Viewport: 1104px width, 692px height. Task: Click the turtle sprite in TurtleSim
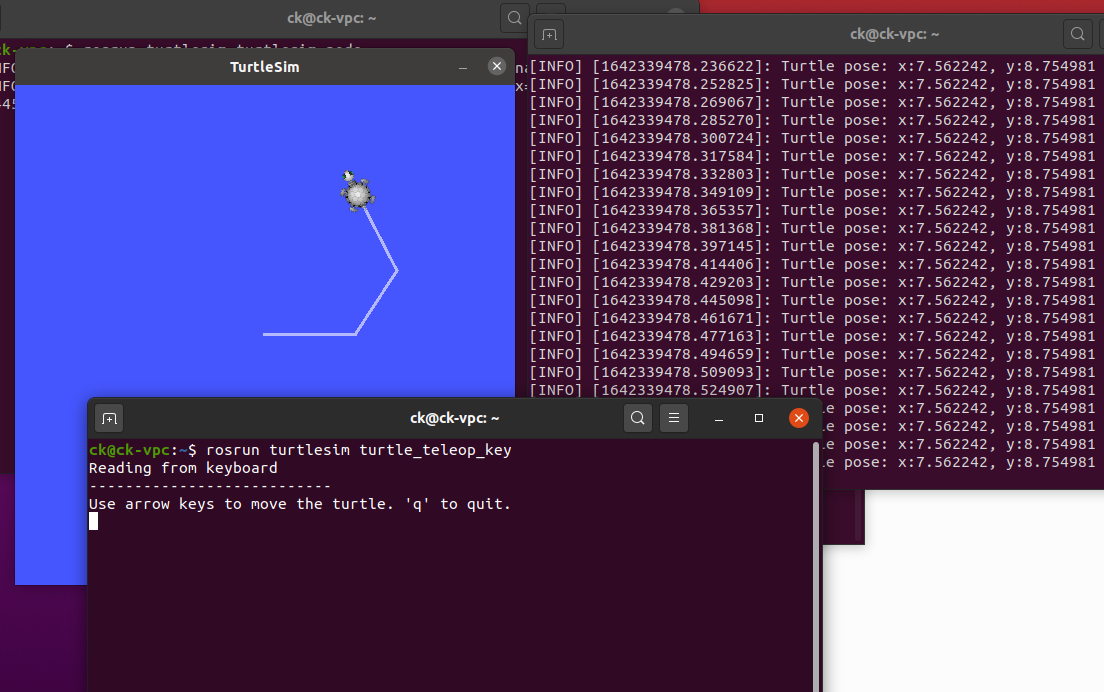(356, 191)
